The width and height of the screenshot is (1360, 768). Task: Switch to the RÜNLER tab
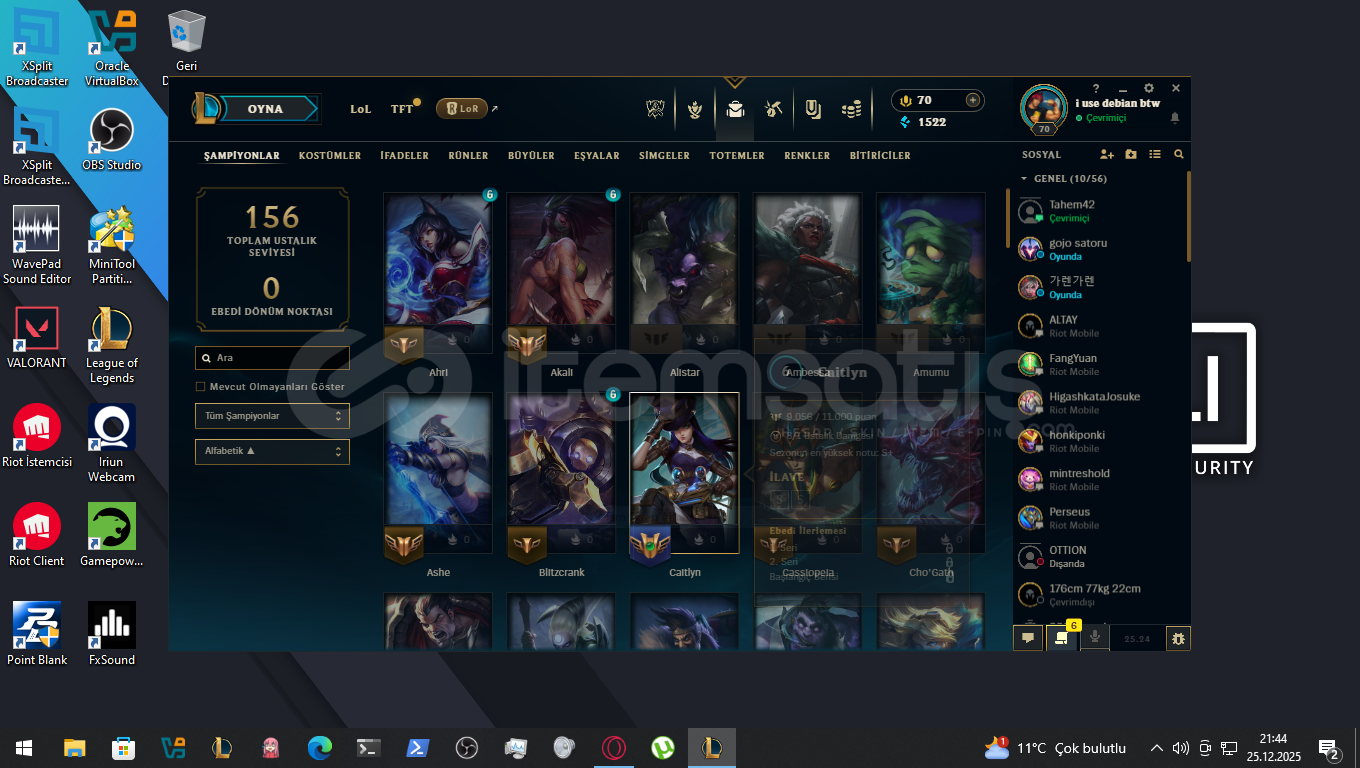pyautogui.click(x=468, y=156)
